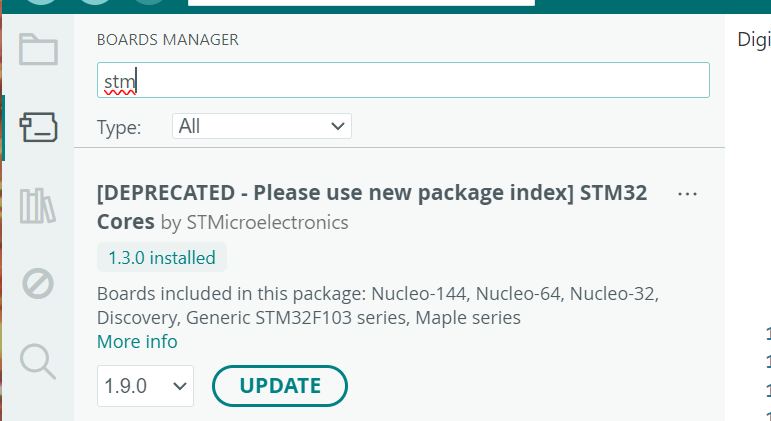Click the boards search field containing "stm"
This screenshot has height=421, width=771.
(x=403, y=80)
